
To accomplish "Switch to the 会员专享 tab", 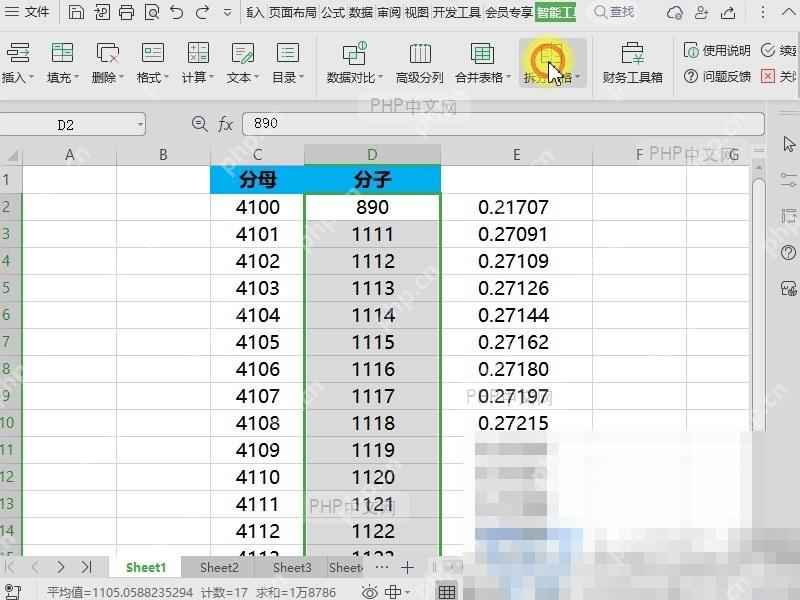I will [x=509, y=12].
